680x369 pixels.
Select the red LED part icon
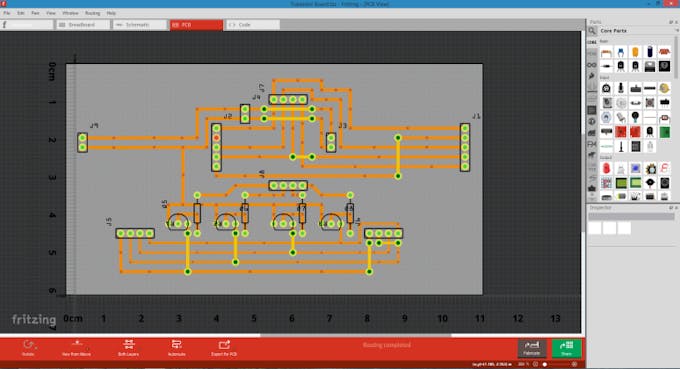pos(606,168)
